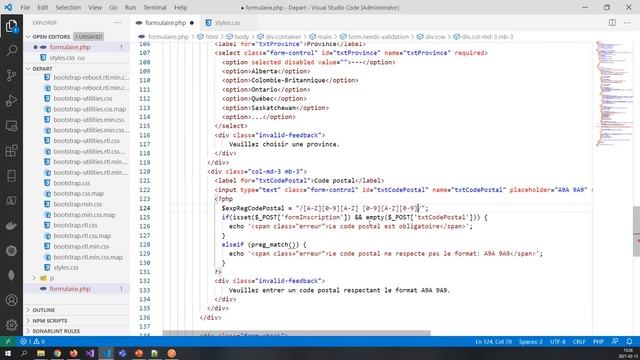Select the formulaire.php editor tab

(165, 23)
